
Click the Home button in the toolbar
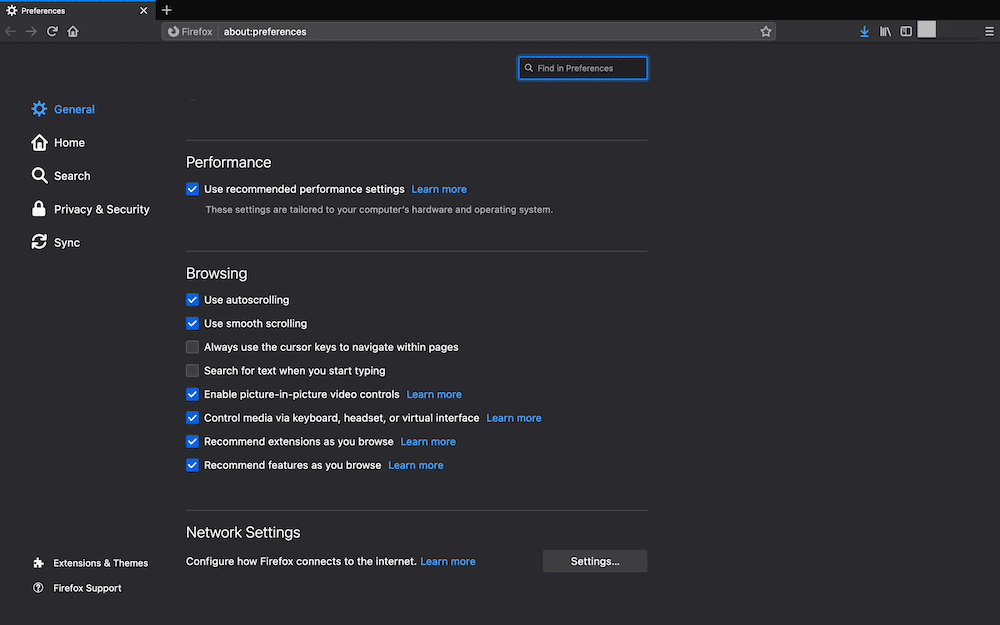tap(72, 31)
